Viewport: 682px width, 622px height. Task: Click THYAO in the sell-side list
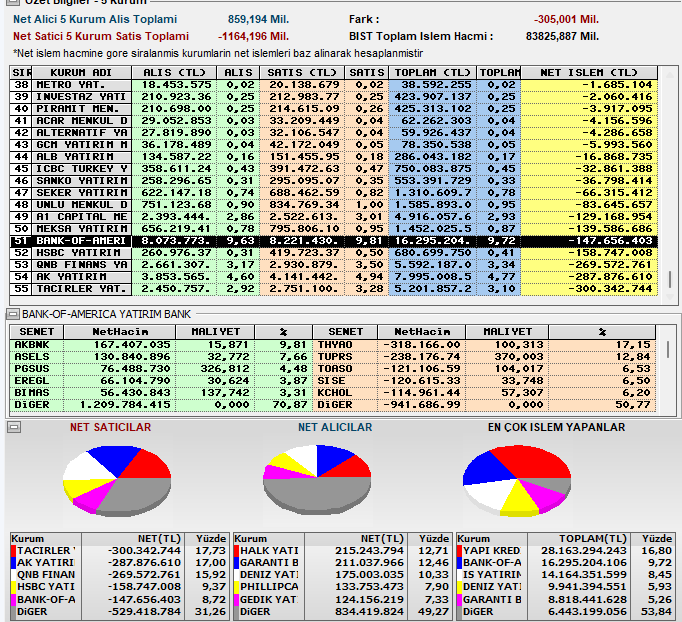point(335,345)
